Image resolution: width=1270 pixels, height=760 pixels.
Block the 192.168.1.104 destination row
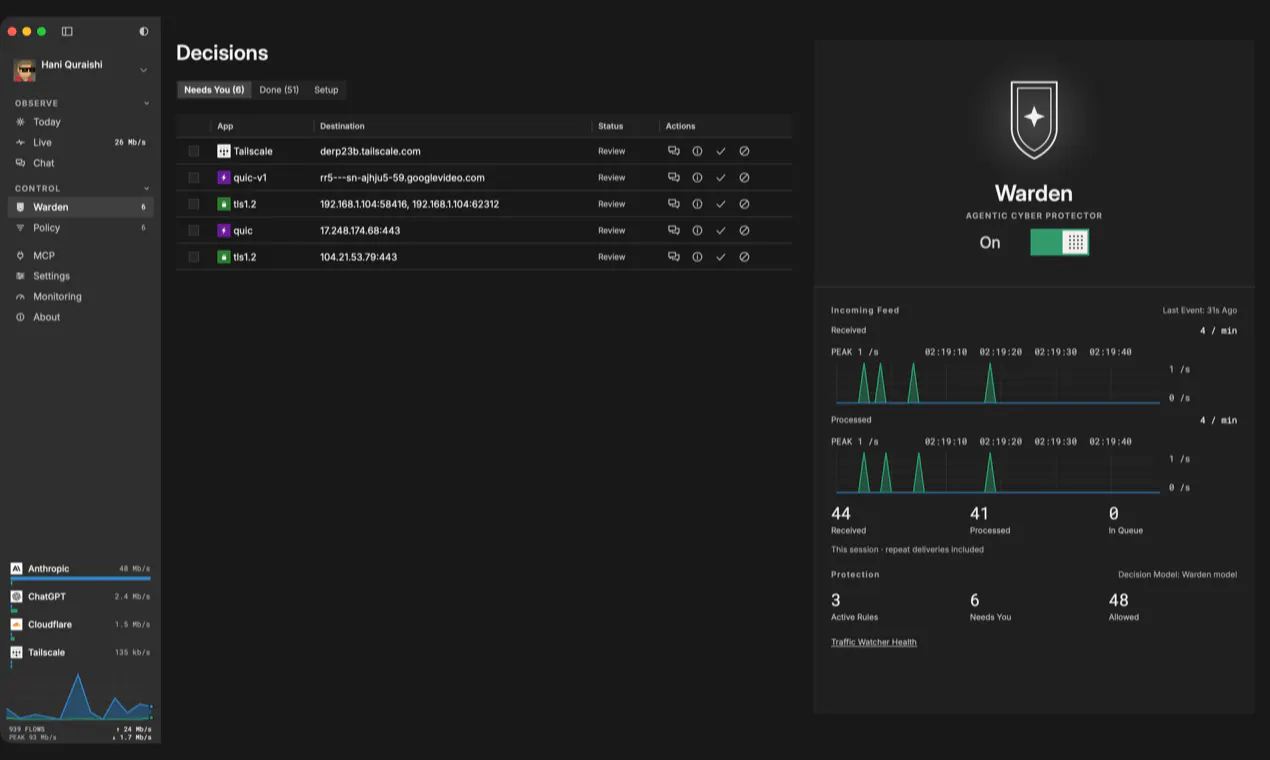coord(744,204)
